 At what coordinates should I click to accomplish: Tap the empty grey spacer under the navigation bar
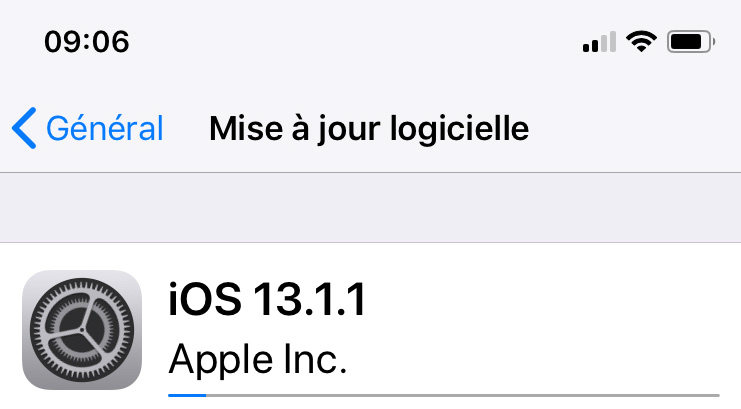(370, 208)
